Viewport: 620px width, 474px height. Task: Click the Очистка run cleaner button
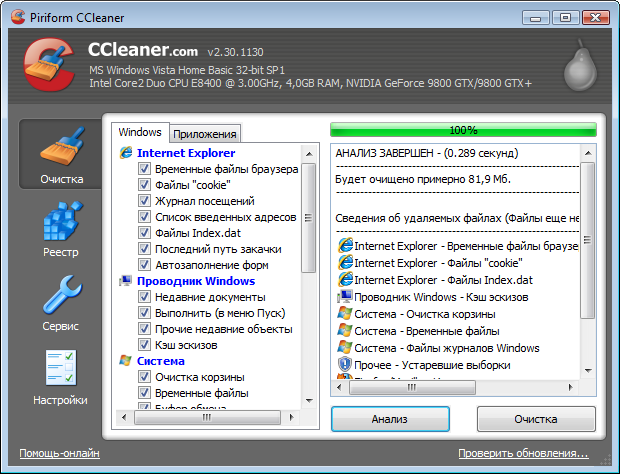[536, 419]
